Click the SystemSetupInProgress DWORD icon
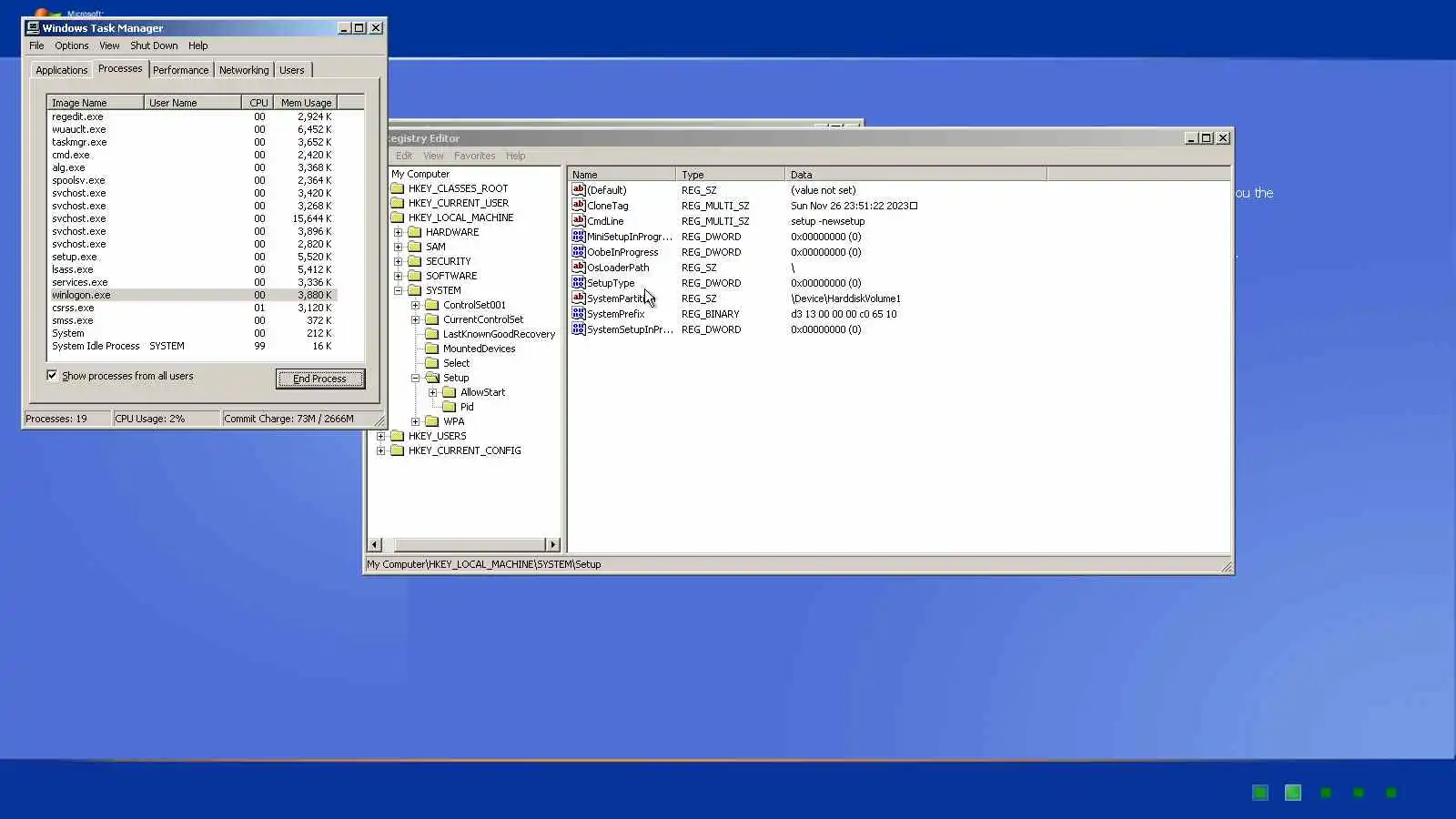 578,329
